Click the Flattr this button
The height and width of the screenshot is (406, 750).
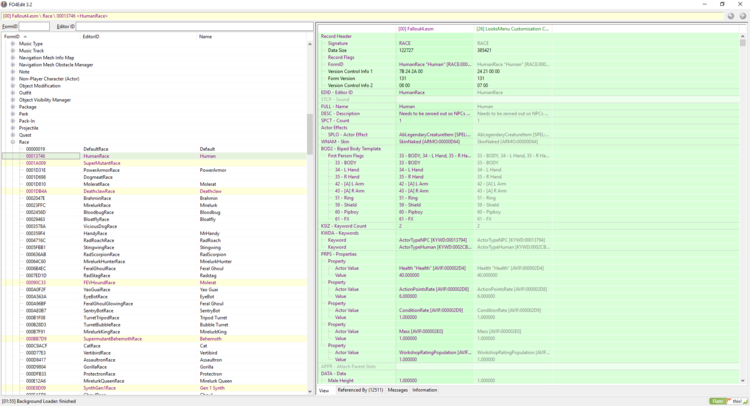pyautogui.click(x=728, y=401)
